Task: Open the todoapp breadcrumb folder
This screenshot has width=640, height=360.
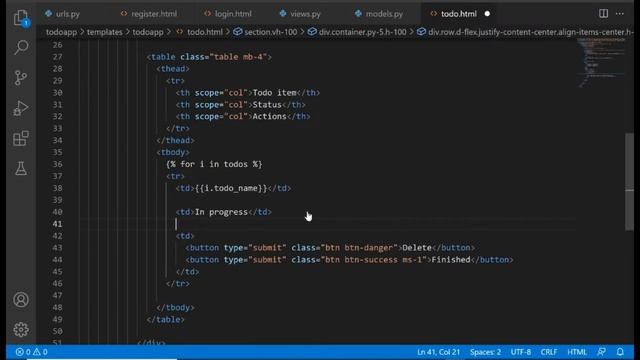Action: point(61,32)
